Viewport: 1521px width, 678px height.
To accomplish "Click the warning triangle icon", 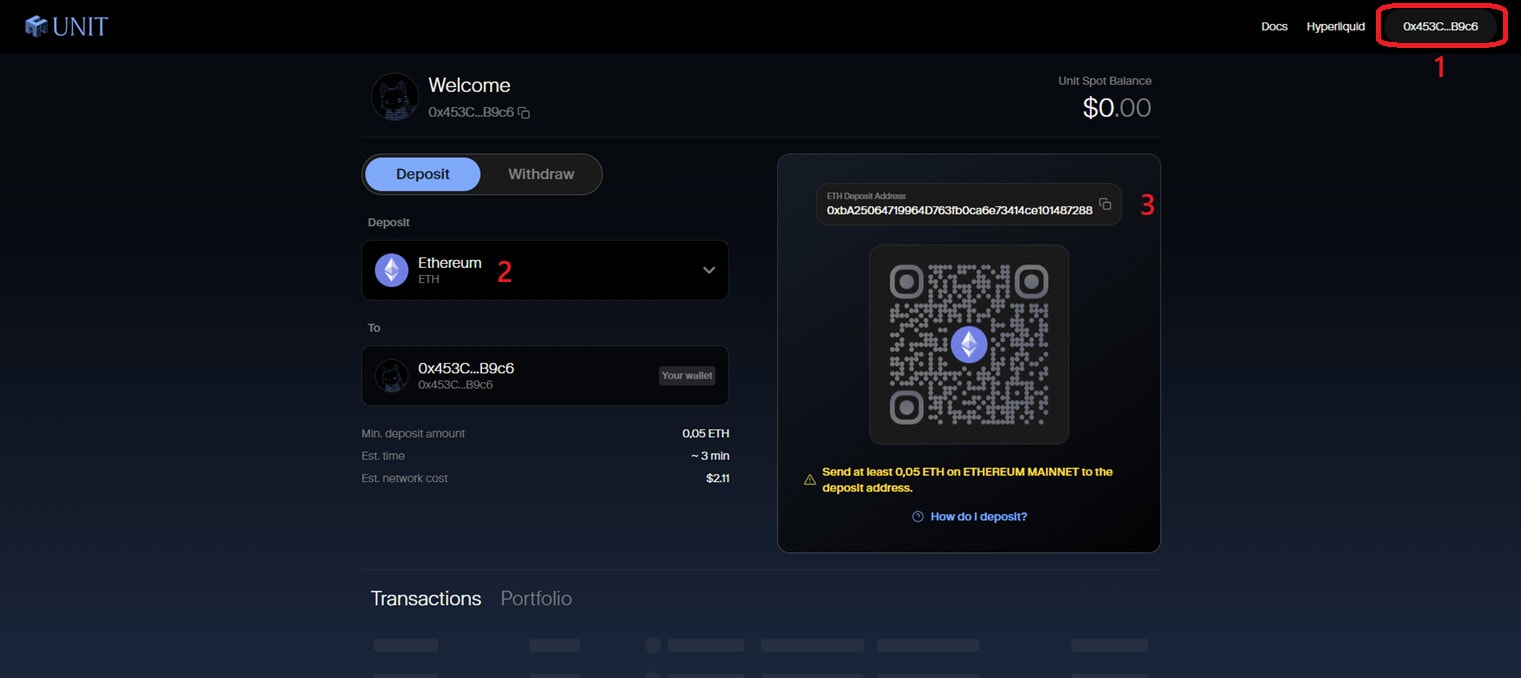I will click(x=810, y=480).
